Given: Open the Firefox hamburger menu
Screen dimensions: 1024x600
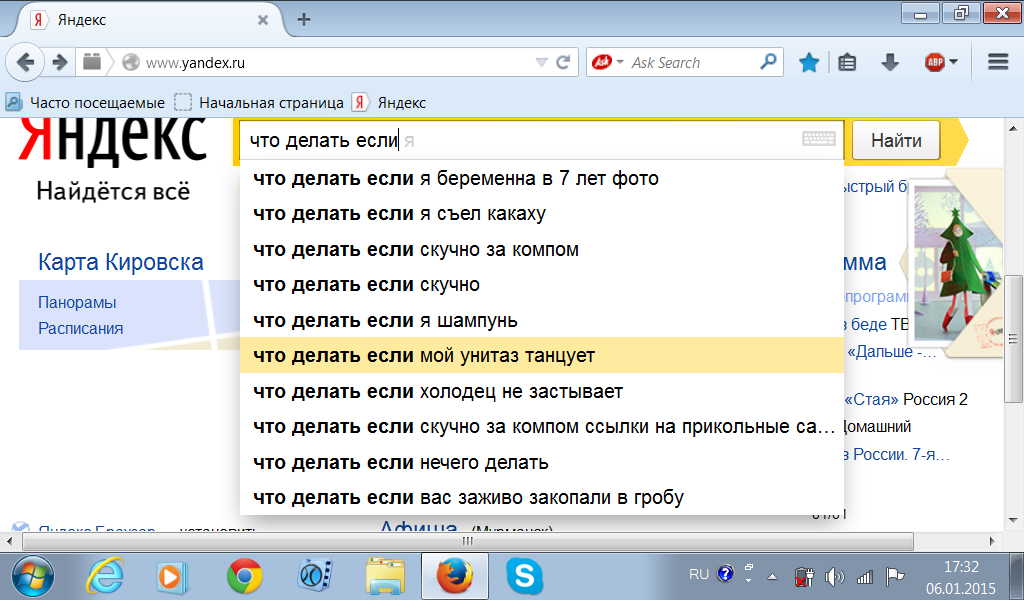Looking at the screenshot, I should pos(998,63).
